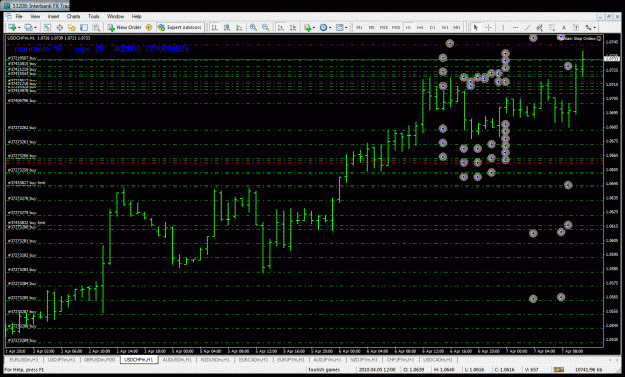Screen dimensions: 625x377
Task: Switch to candlestick chart display
Action: tap(227, 27)
